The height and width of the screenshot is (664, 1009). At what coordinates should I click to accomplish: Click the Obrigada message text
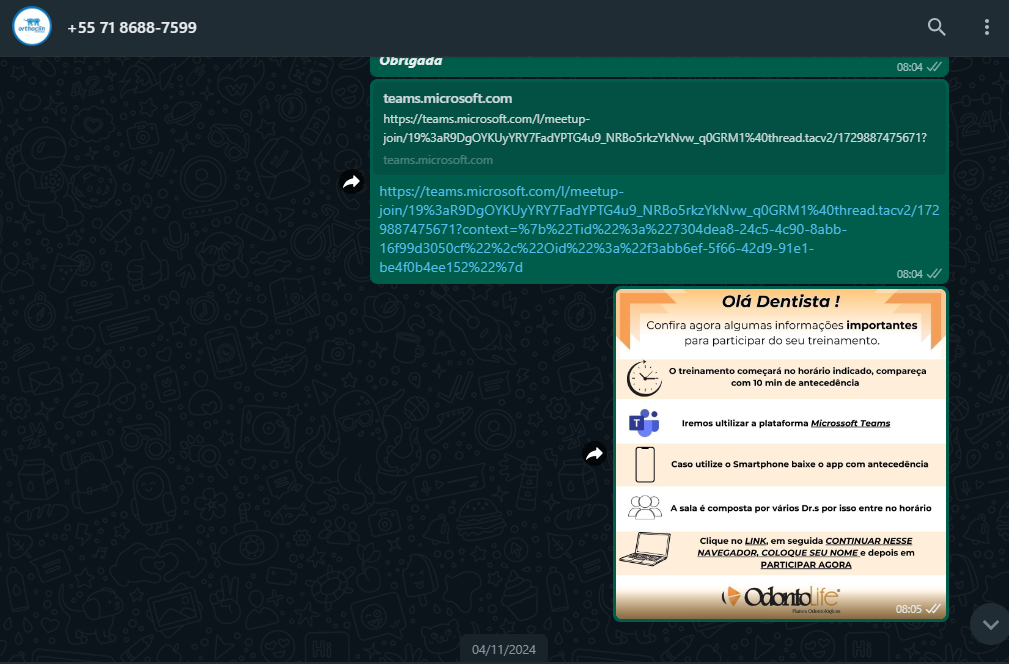[x=411, y=61]
